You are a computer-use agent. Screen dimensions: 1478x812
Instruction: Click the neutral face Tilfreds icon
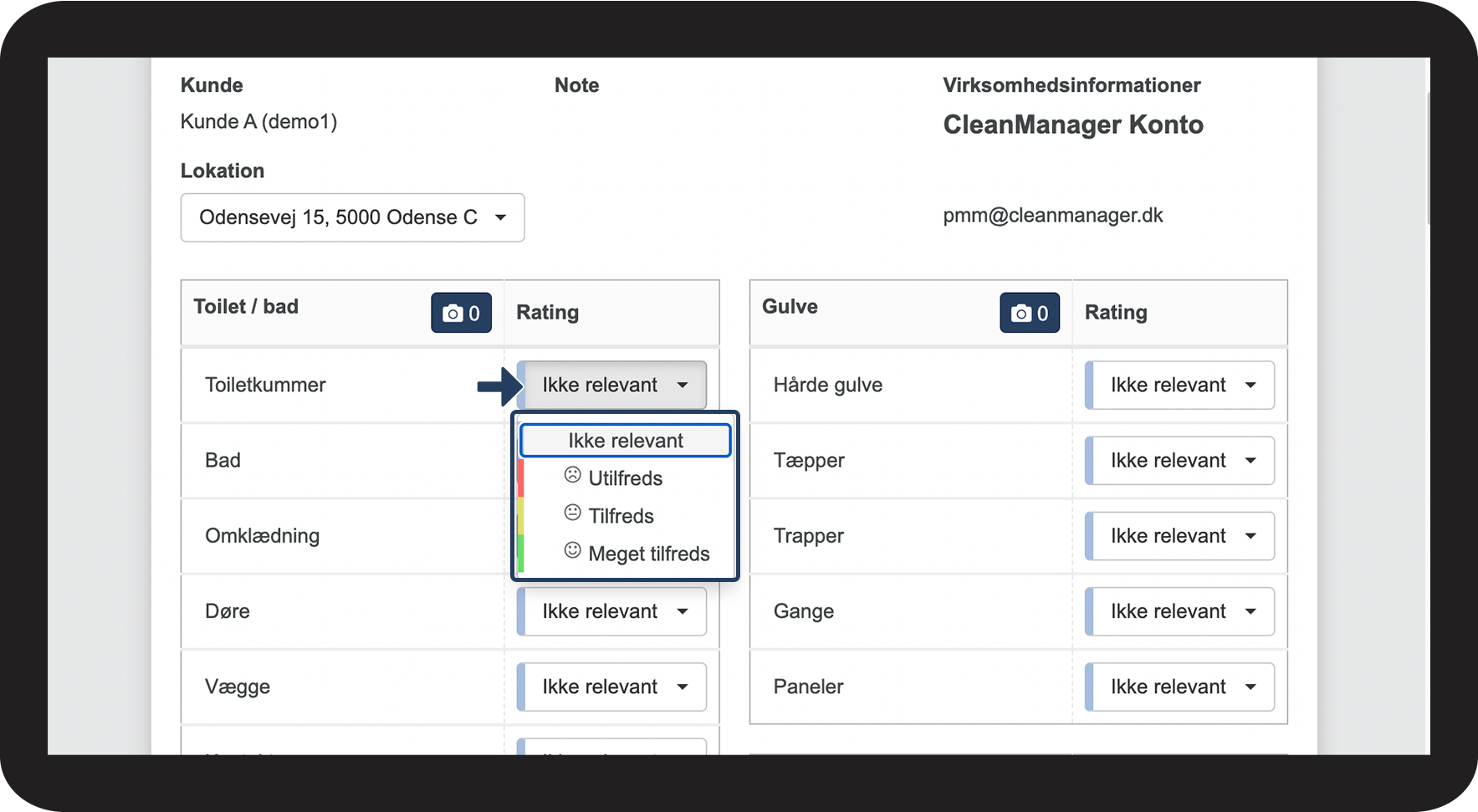point(572,513)
